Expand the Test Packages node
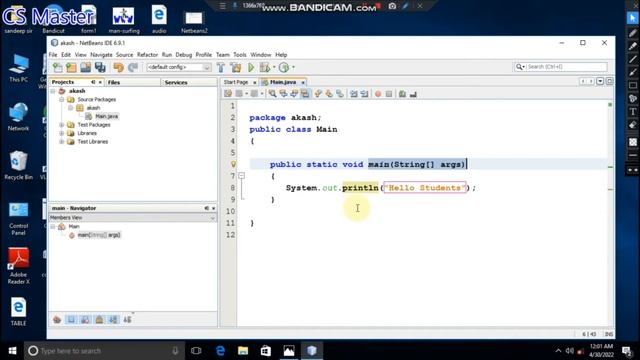The image size is (640, 360). [62, 125]
